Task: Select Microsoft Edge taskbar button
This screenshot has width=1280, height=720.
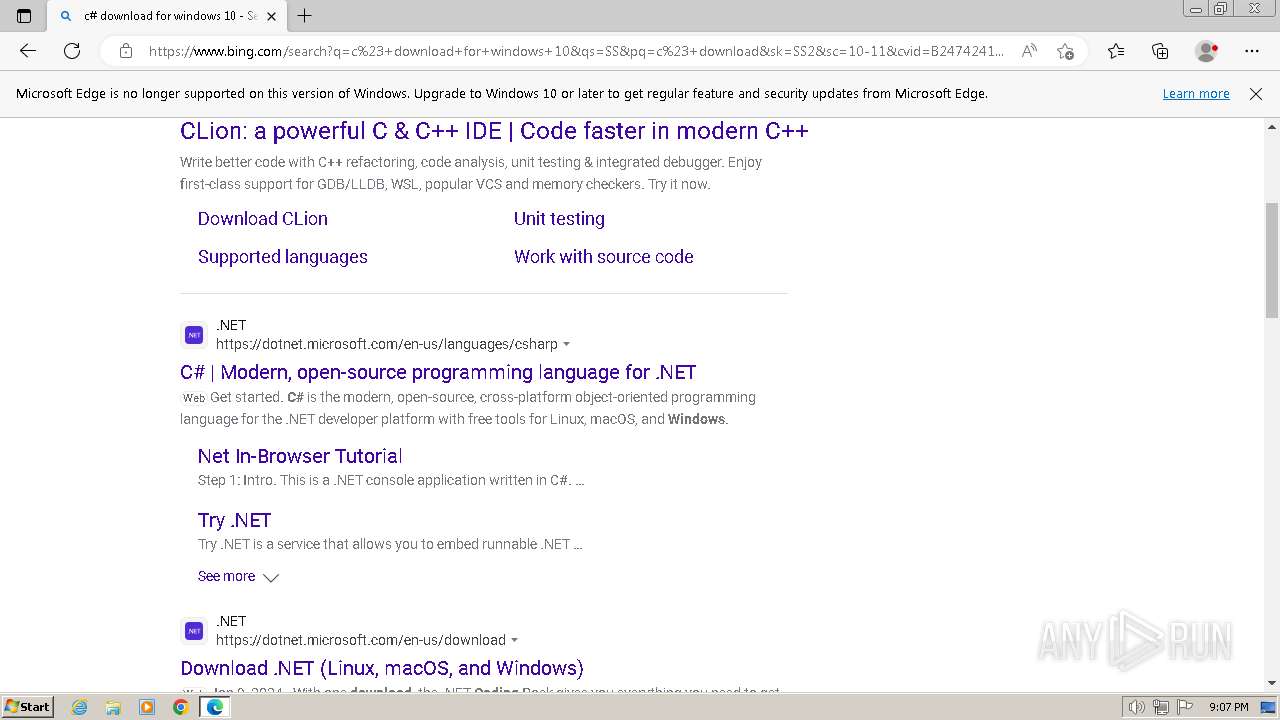Action: [214, 707]
